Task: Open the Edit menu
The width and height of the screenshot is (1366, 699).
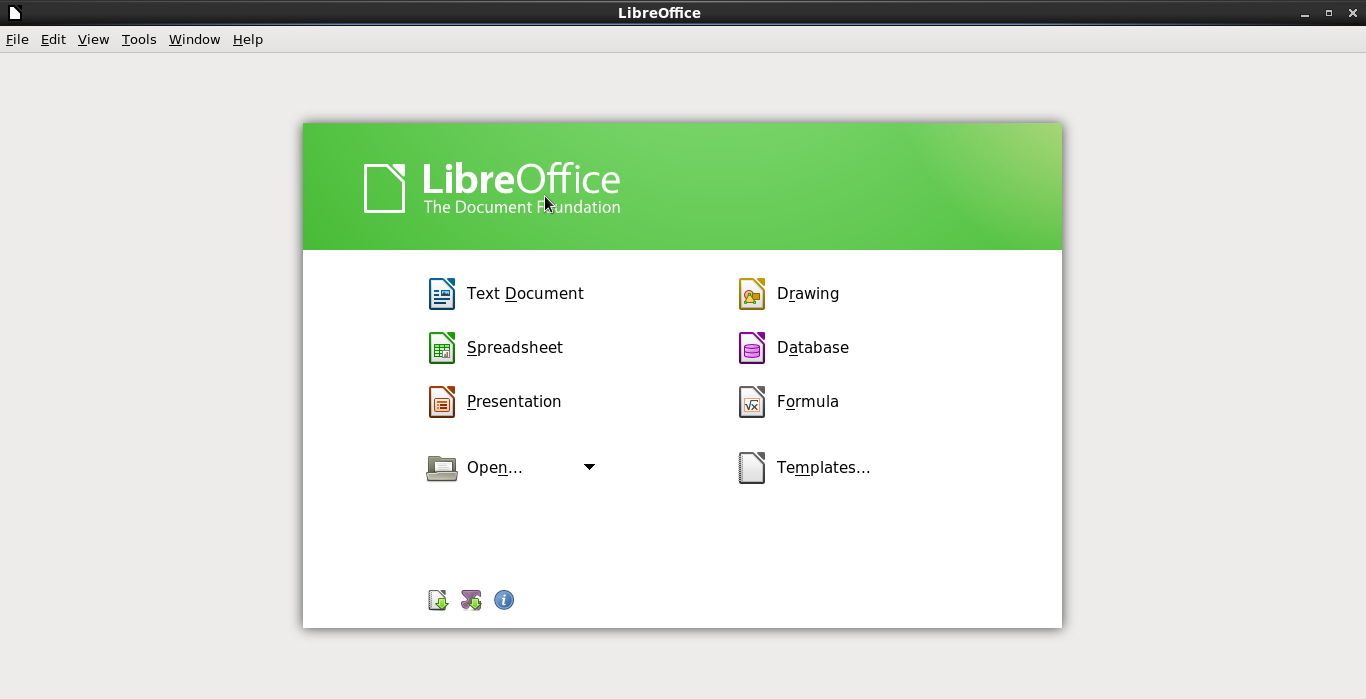Action: [x=53, y=40]
